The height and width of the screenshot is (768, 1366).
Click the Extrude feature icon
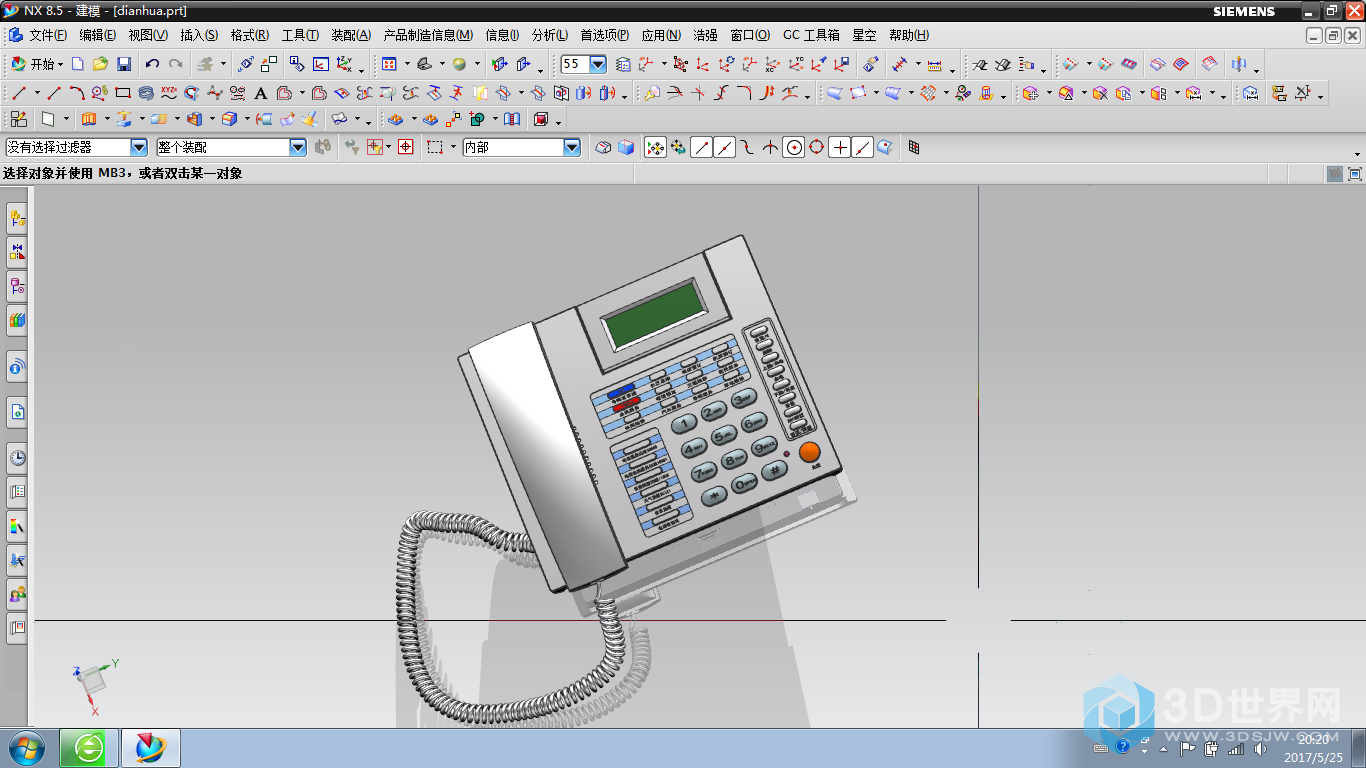89,119
